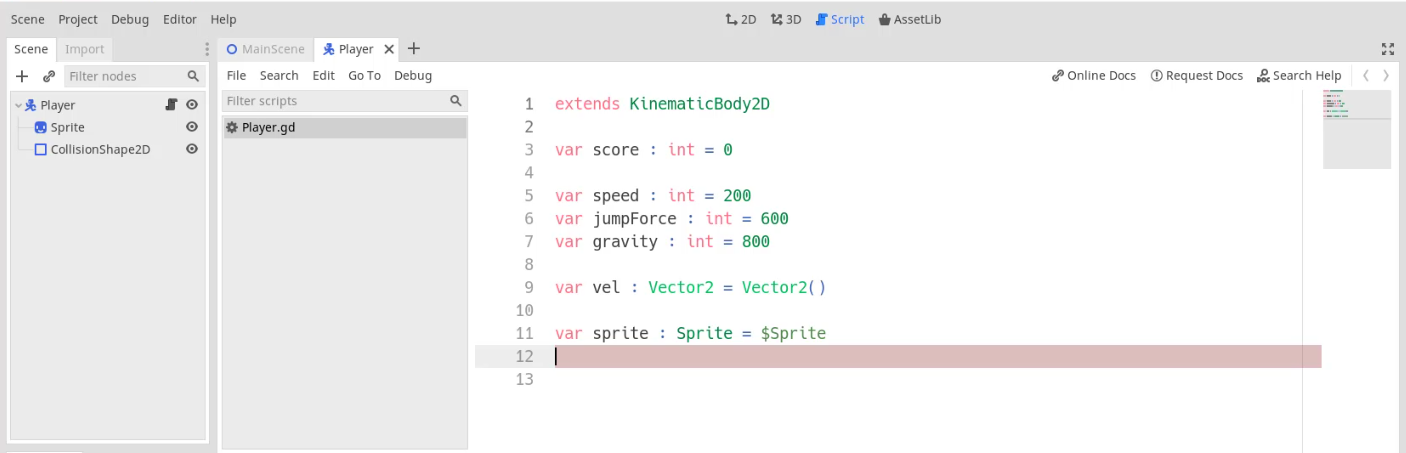The height and width of the screenshot is (453, 1406).
Task: Switch to the 2D workspace
Action: tap(740, 19)
